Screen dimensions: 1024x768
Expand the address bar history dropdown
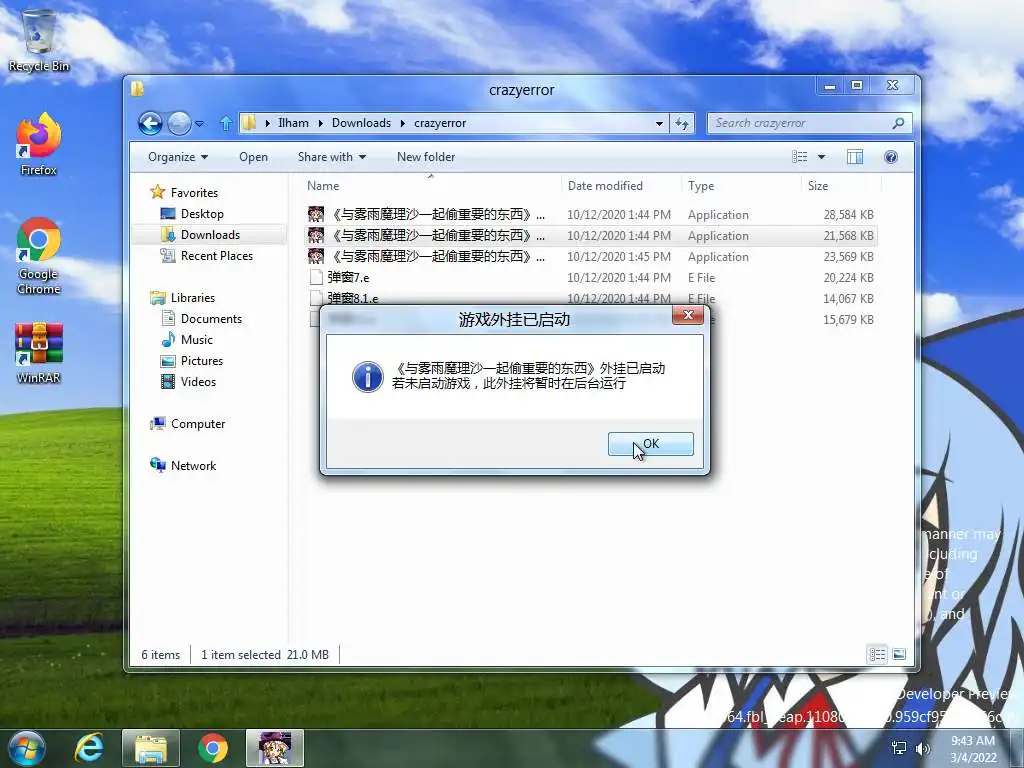coord(659,123)
